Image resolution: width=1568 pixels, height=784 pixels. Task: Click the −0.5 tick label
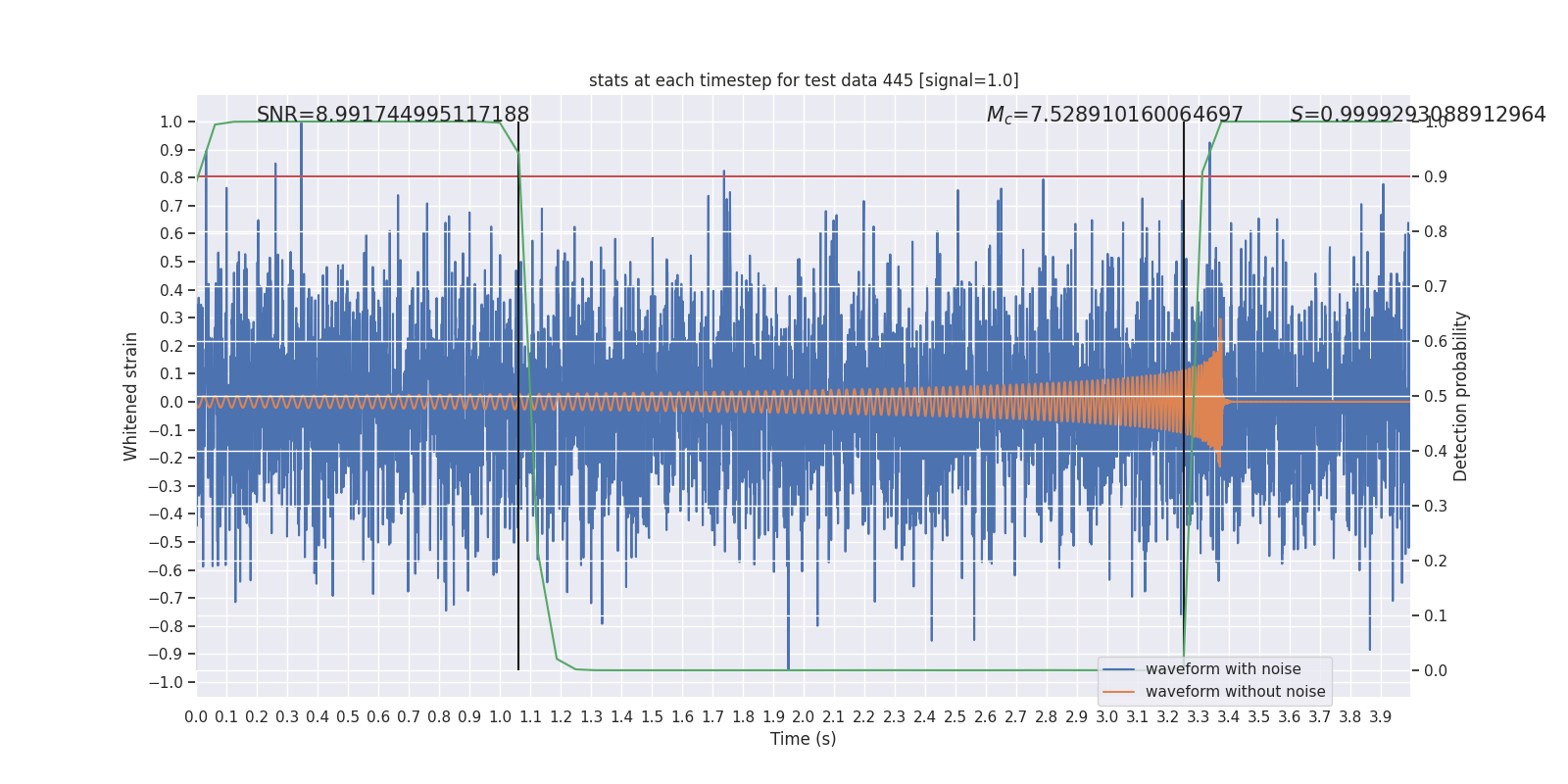[x=165, y=542]
